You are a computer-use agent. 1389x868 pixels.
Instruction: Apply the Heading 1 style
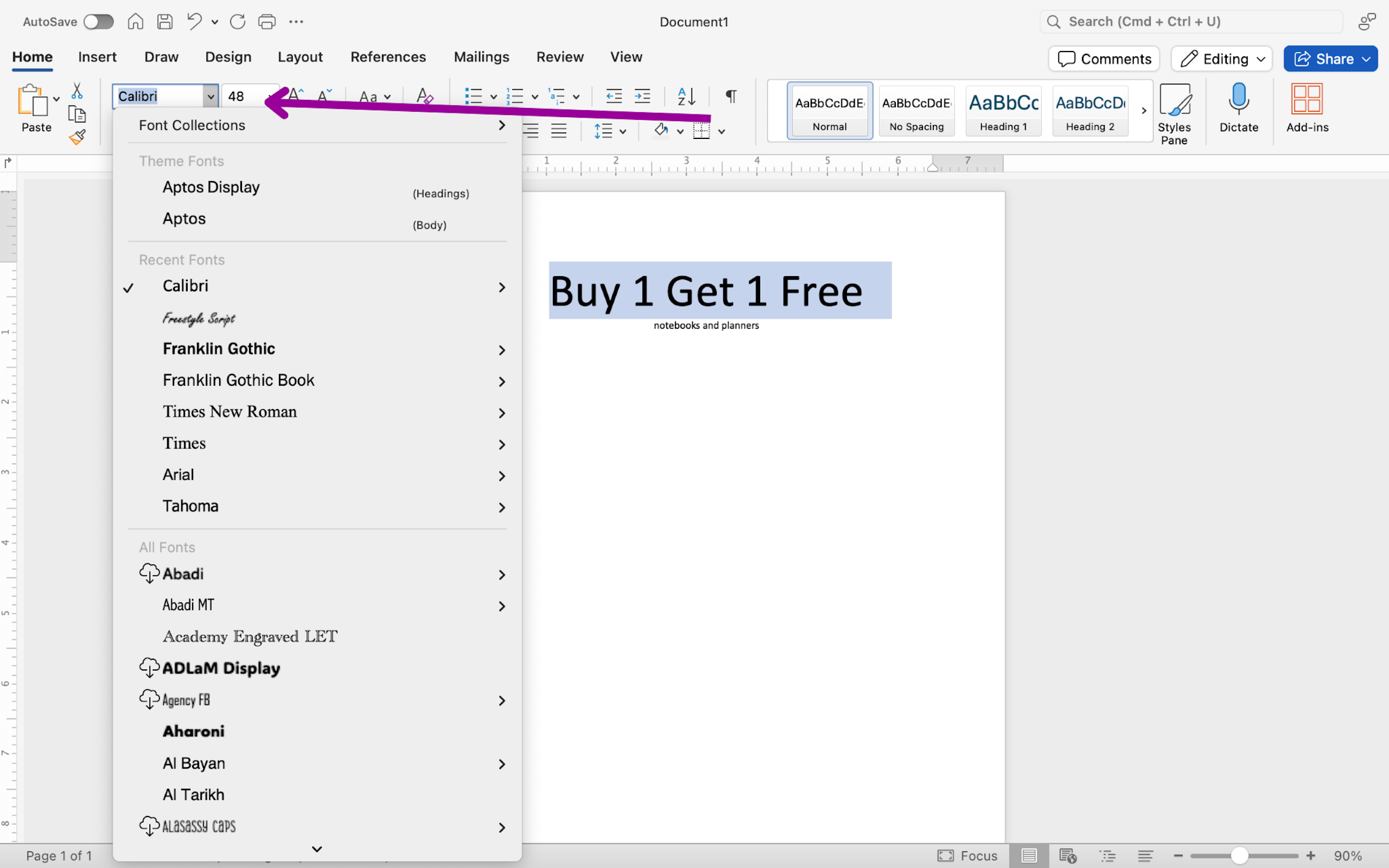point(1003,111)
